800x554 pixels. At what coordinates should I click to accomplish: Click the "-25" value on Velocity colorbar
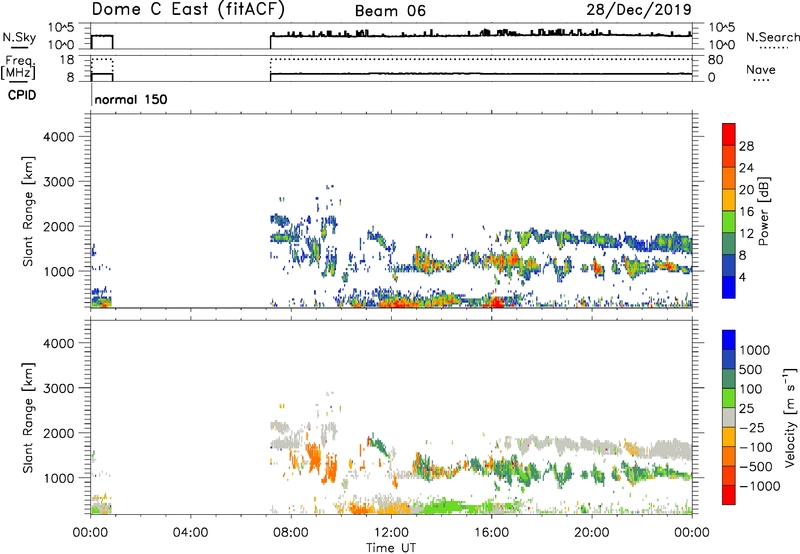coord(752,428)
